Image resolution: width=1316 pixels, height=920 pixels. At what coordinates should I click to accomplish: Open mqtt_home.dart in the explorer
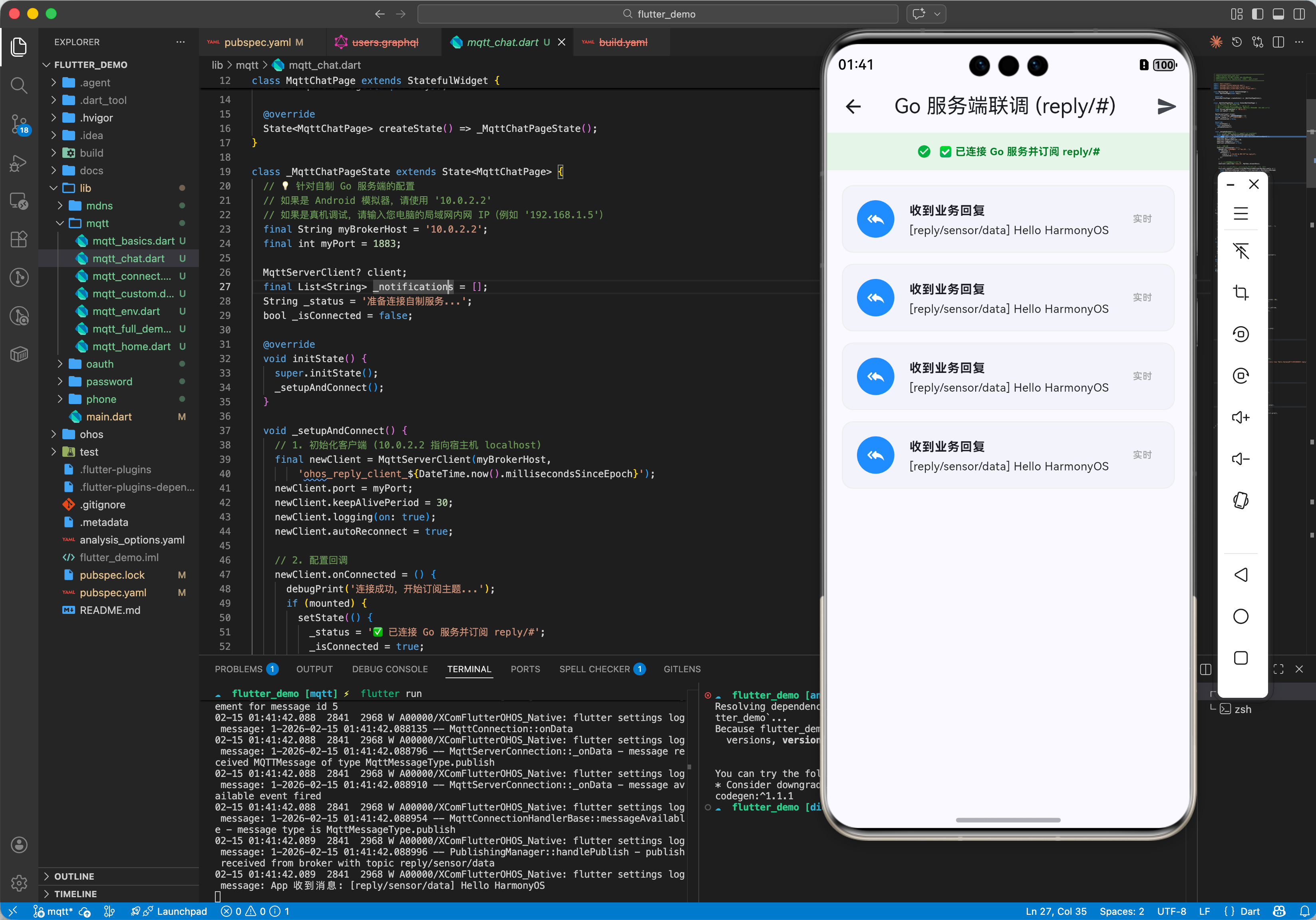131,346
